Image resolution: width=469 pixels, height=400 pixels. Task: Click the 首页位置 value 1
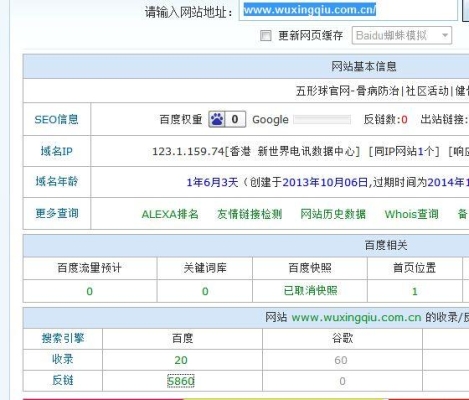coord(415,291)
